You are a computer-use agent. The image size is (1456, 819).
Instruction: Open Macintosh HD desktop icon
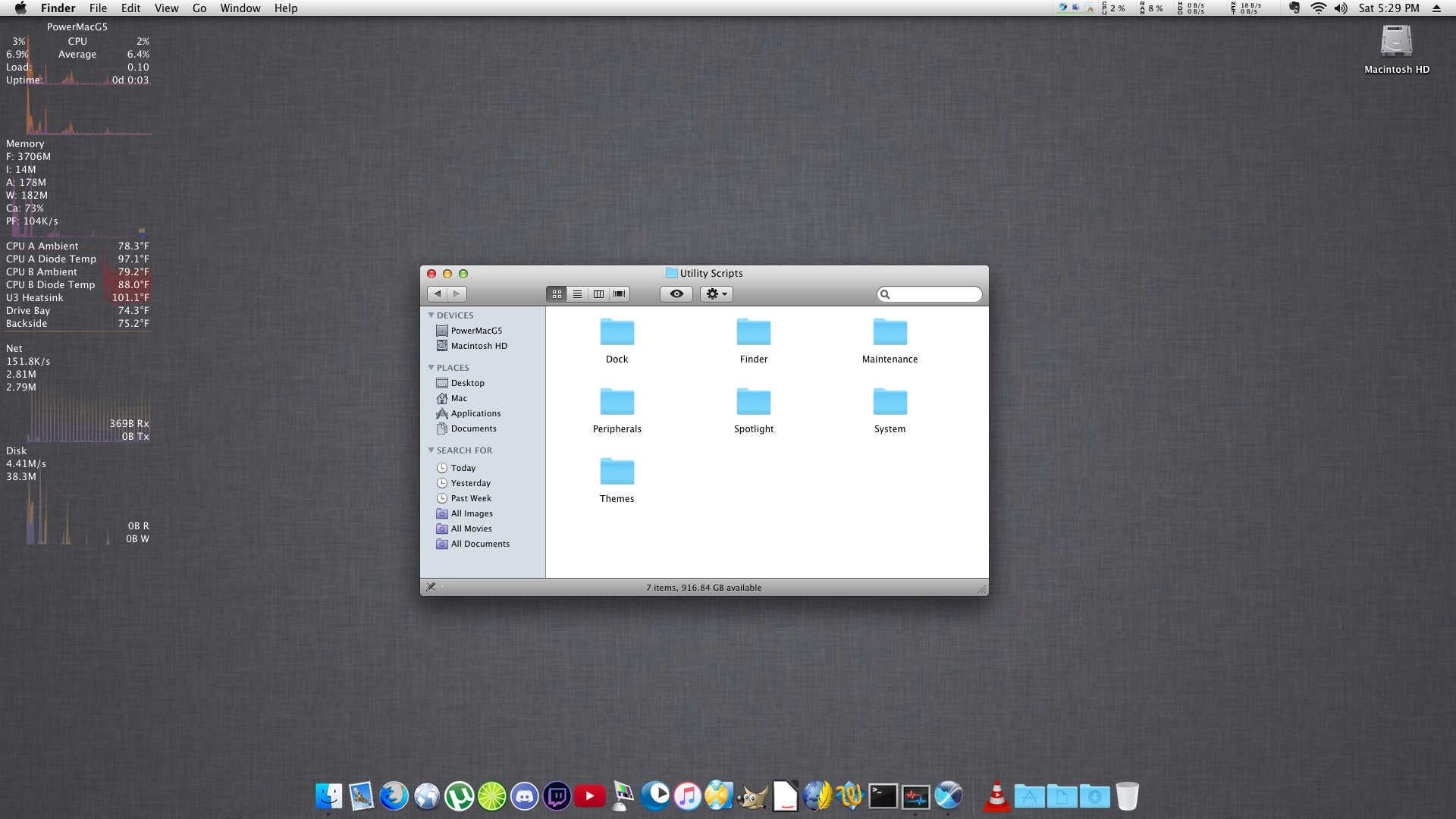point(1396,43)
